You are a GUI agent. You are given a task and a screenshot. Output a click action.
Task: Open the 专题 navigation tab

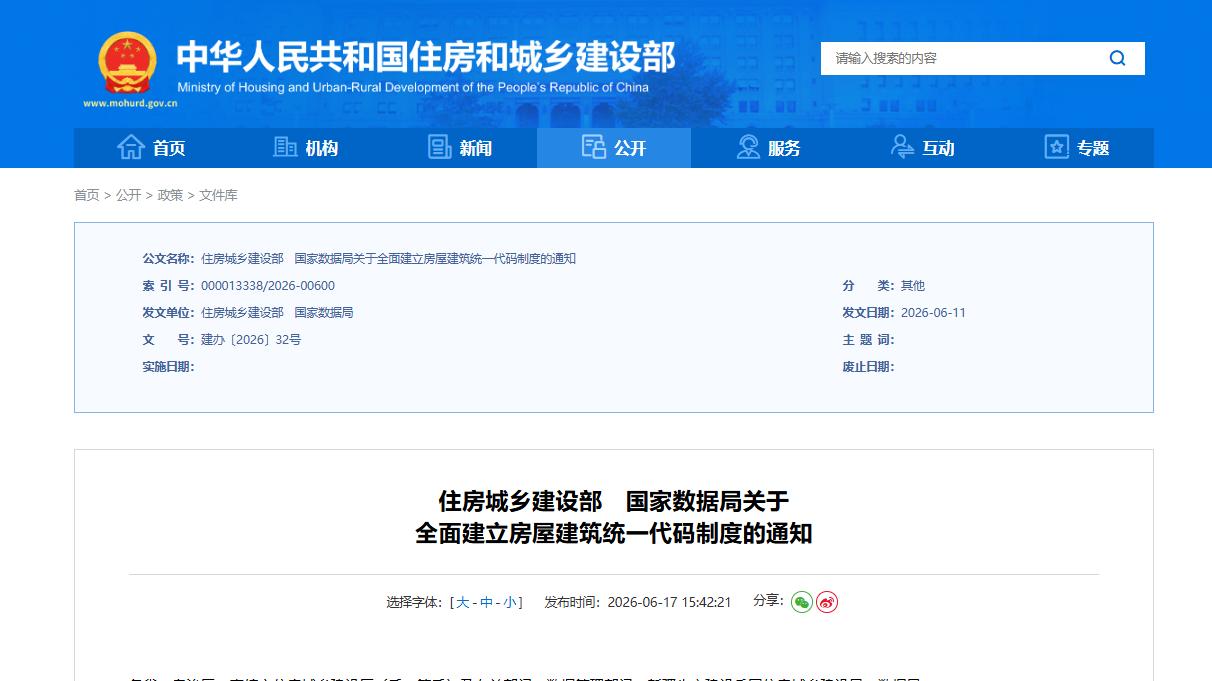coord(1077,148)
